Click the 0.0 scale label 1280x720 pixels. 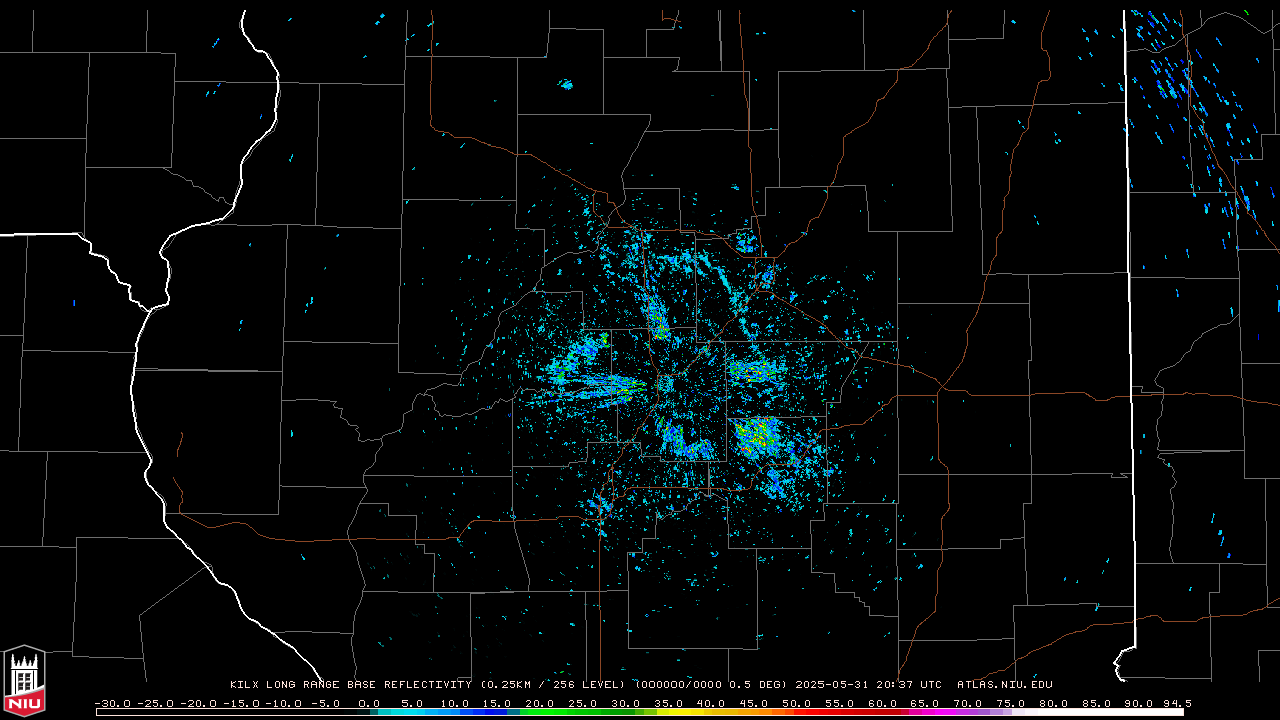pyautogui.click(x=369, y=703)
